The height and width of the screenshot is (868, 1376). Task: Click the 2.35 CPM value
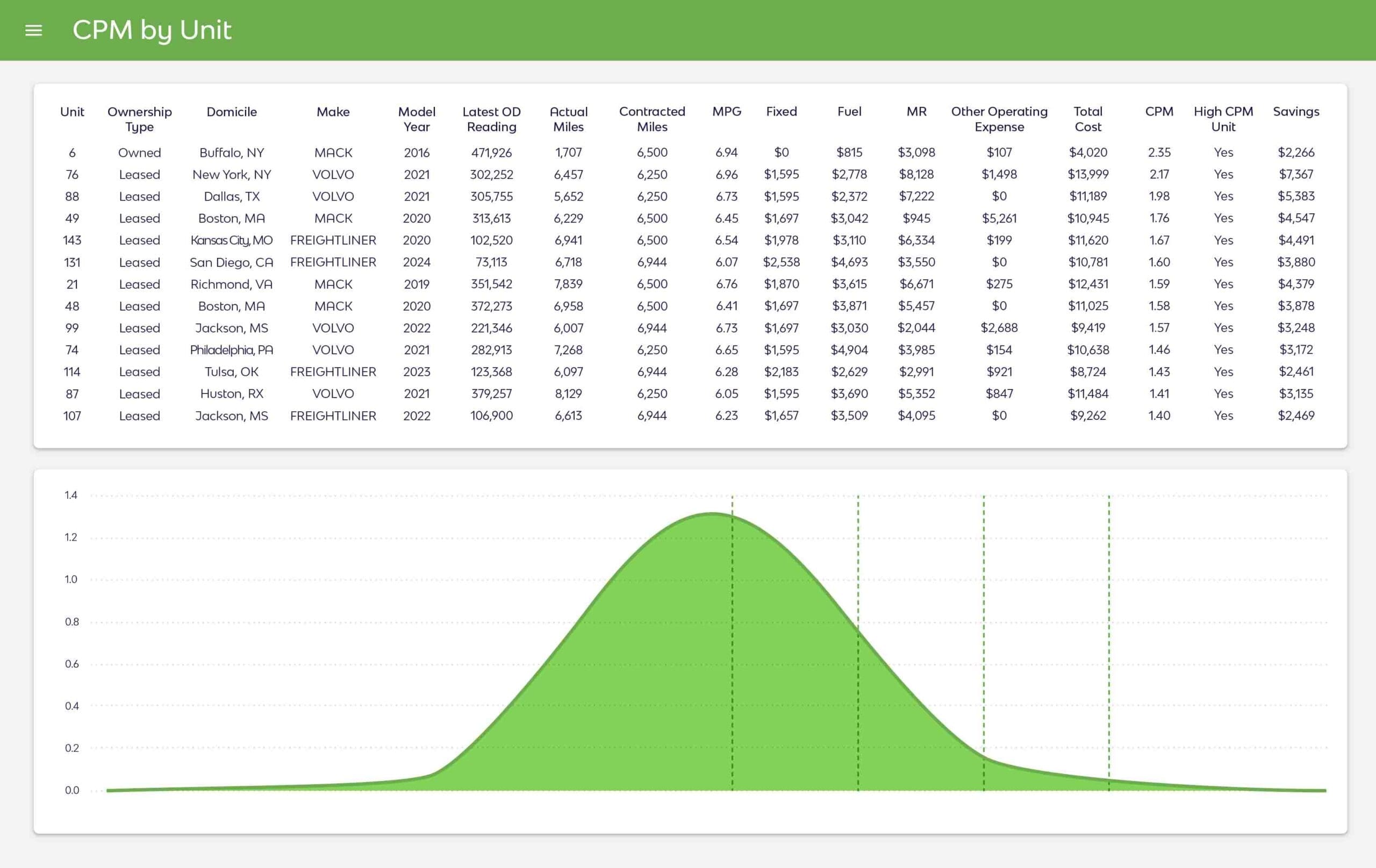1159,153
